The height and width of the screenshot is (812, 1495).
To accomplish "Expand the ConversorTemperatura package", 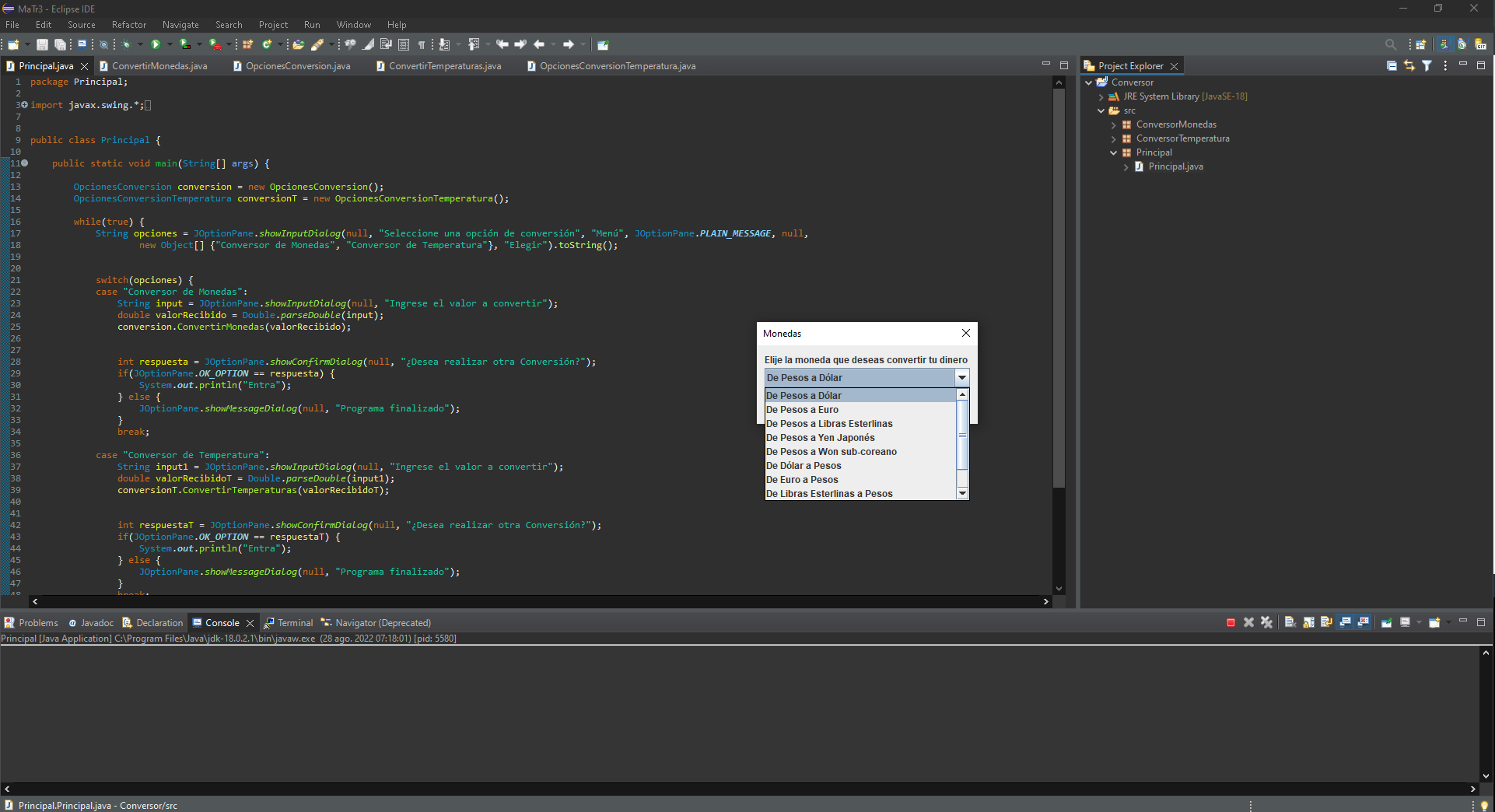I will click(x=1114, y=139).
